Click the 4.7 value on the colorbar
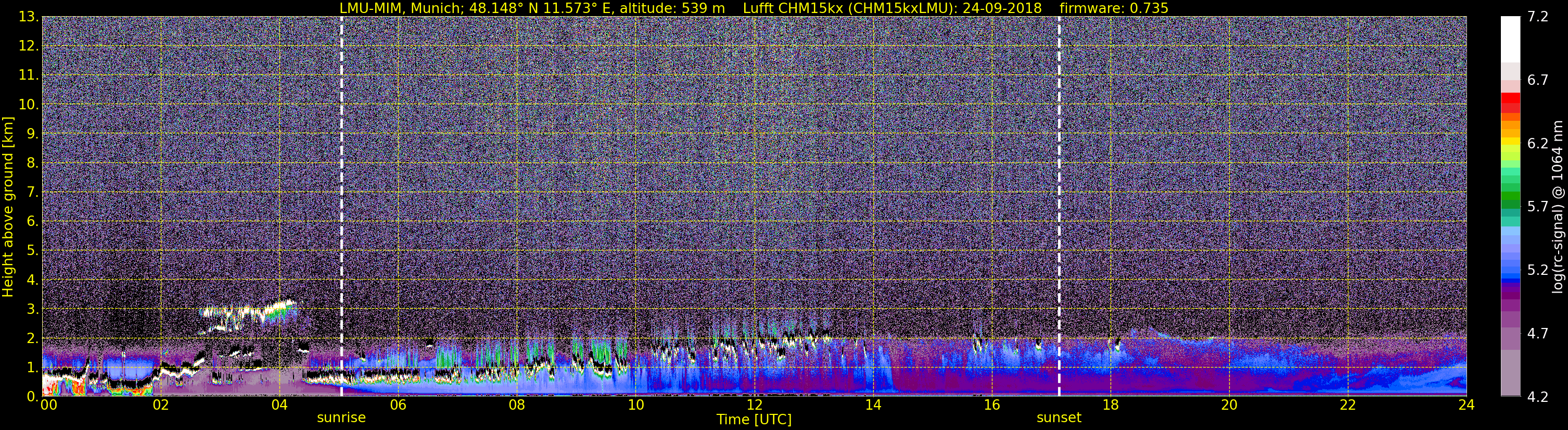The width and height of the screenshot is (1568, 430). (x=1538, y=334)
